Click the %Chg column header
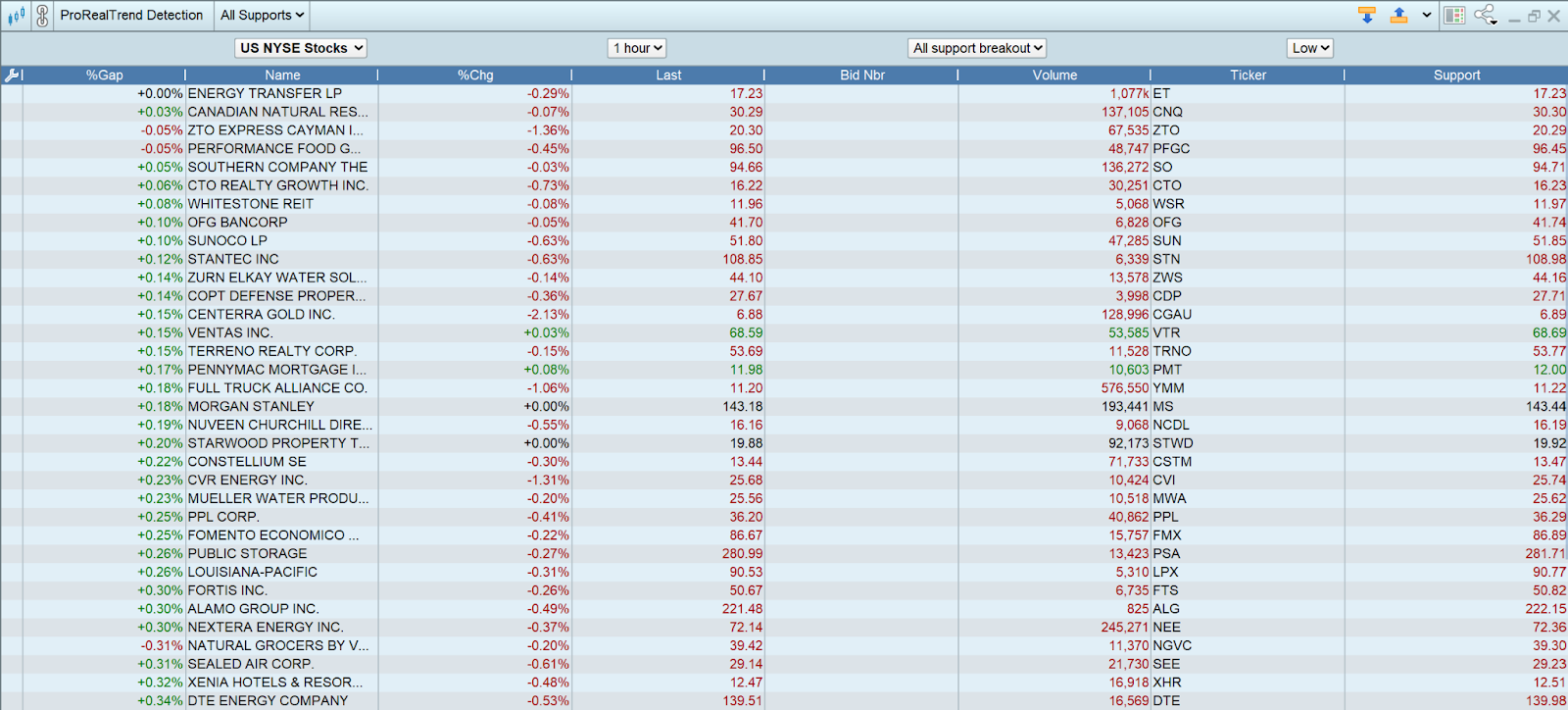 coord(475,76)
